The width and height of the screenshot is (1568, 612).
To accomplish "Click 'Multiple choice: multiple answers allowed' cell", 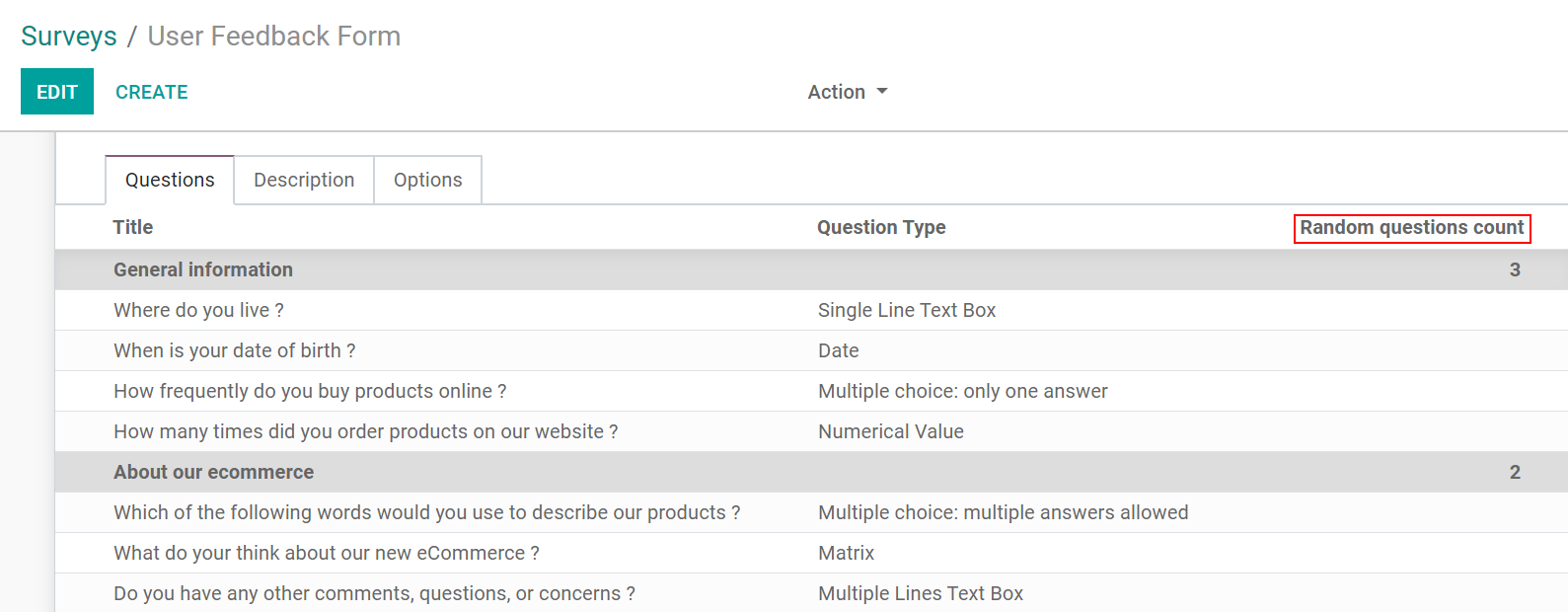I will pyautogui.click(x=1004, y=512).
